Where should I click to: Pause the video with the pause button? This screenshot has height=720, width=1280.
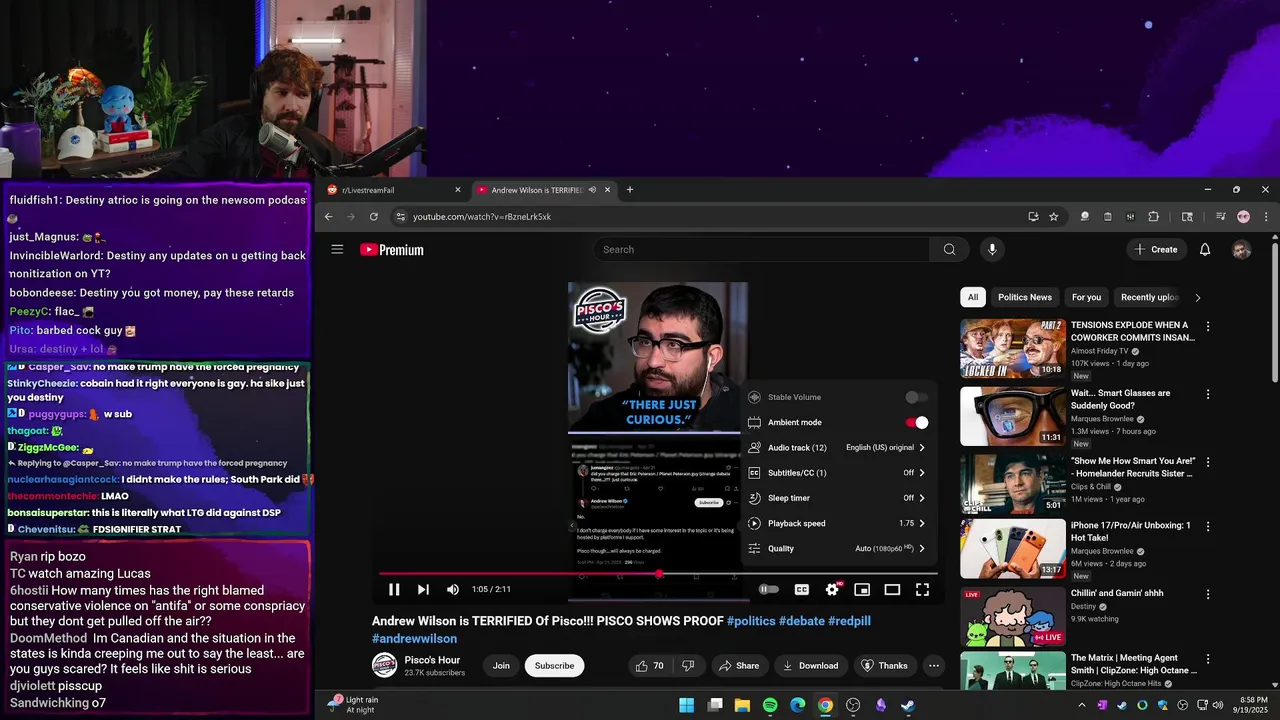[x=394, y=590]
